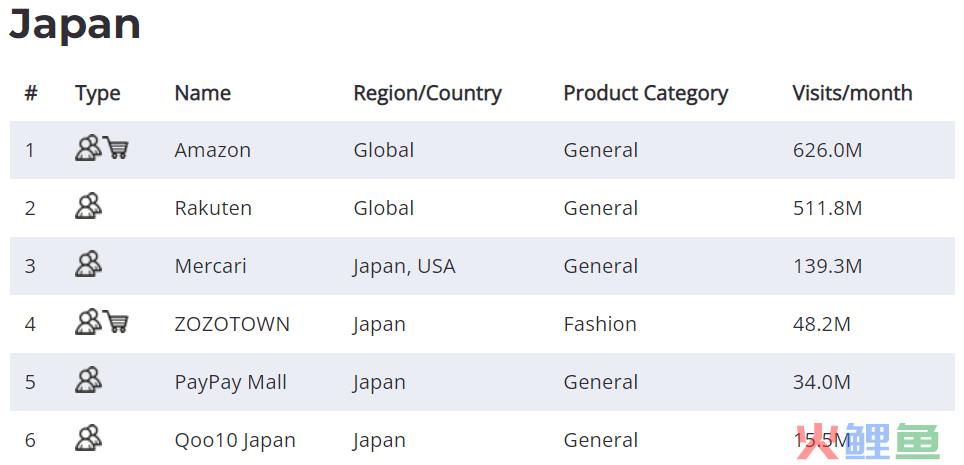Viewport: 964px width, 465px height.
Task: Click the shopping cart icon in Amazon row
Action: click(116, 148)
